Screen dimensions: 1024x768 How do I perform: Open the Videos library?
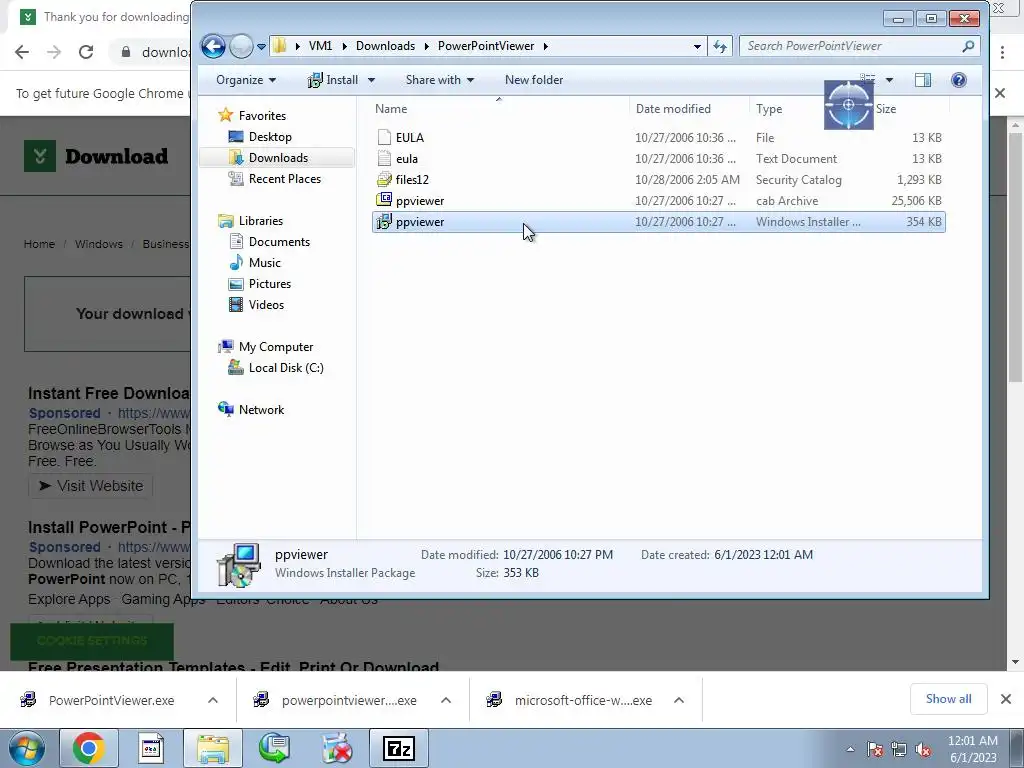[x=266, y=304]
